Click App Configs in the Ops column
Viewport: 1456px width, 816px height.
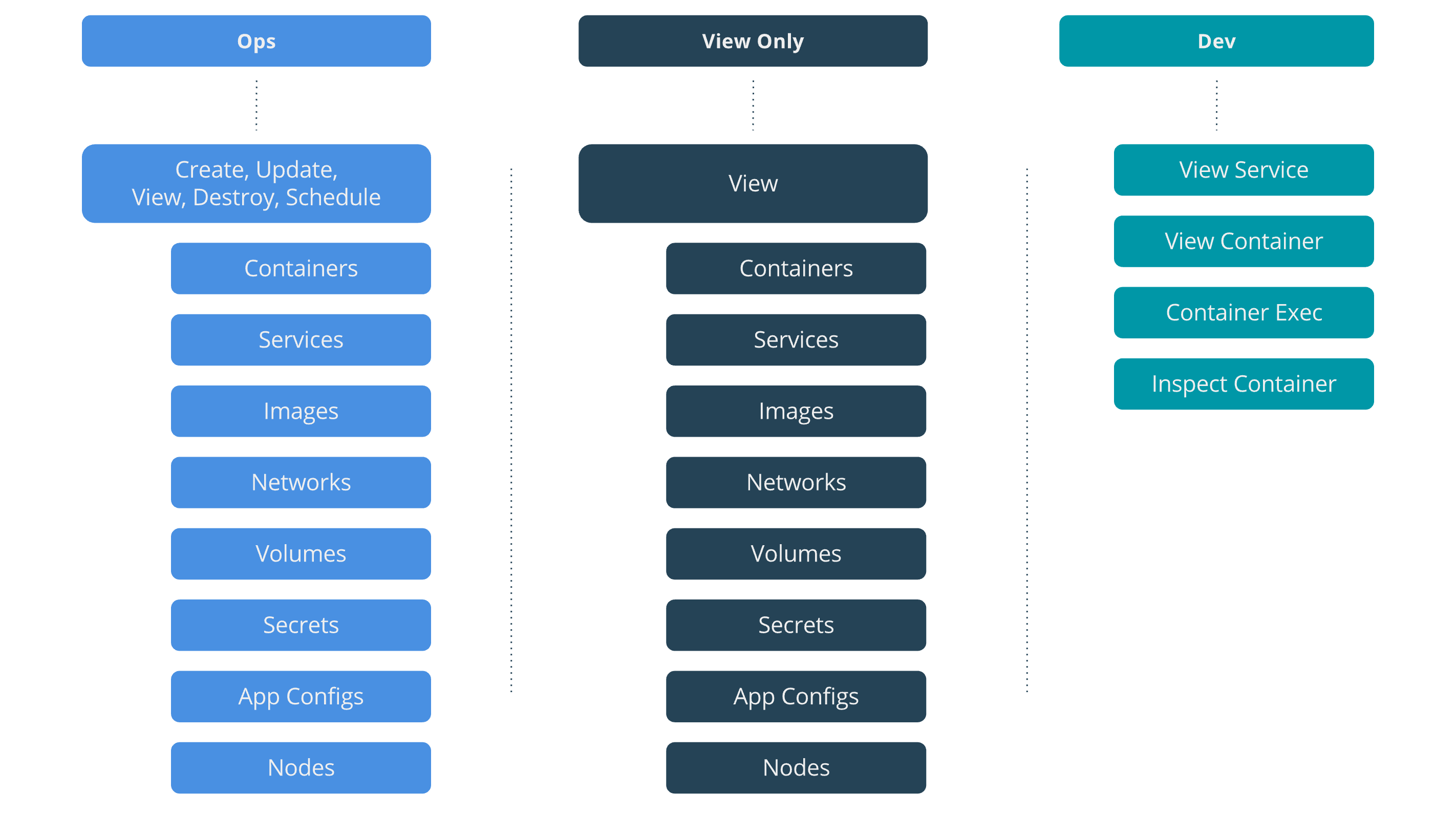click(x=301, y=696)
